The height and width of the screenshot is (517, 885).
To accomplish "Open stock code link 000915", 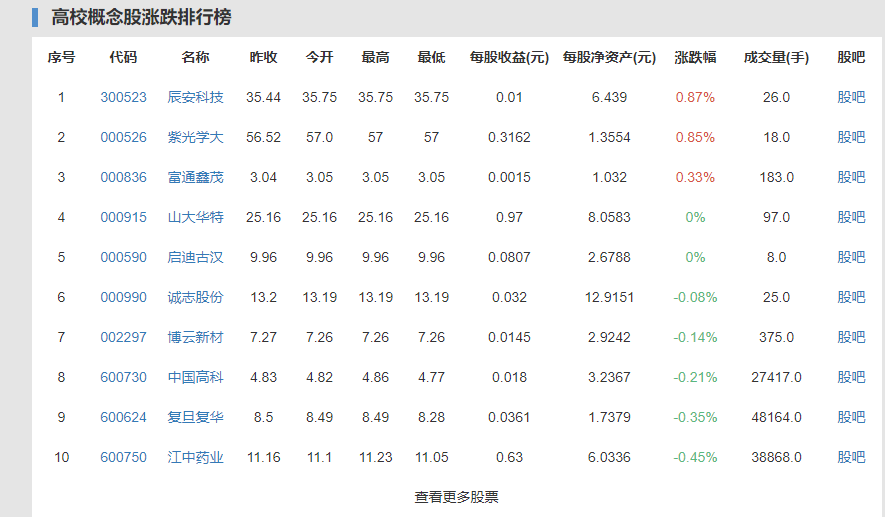I will pos(123,217).
